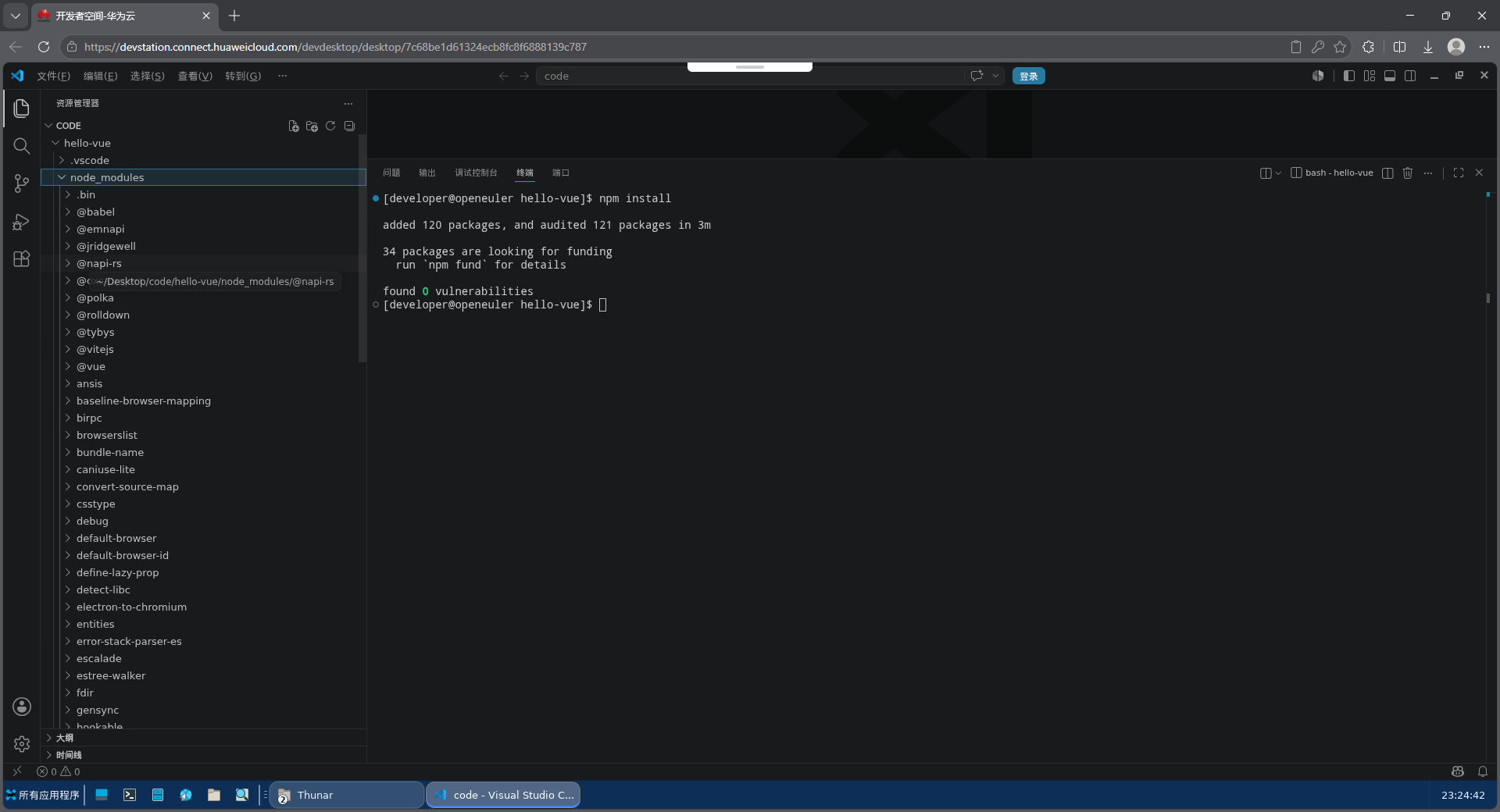Click the code command center search box

click(x=750, y=76)
